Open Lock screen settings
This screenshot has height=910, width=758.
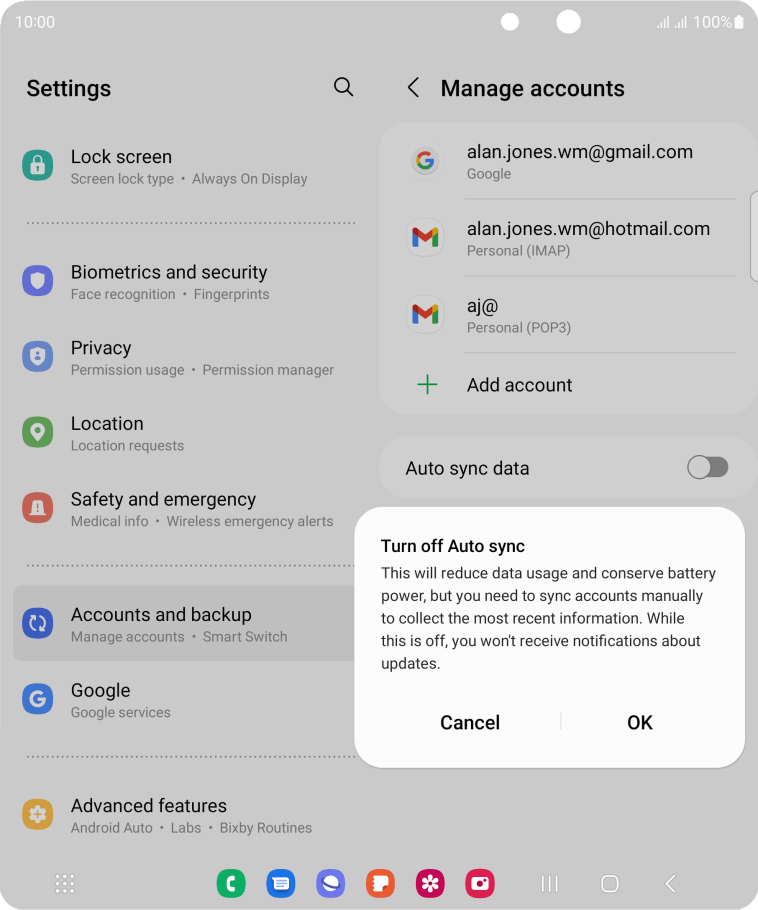(189, 167)
